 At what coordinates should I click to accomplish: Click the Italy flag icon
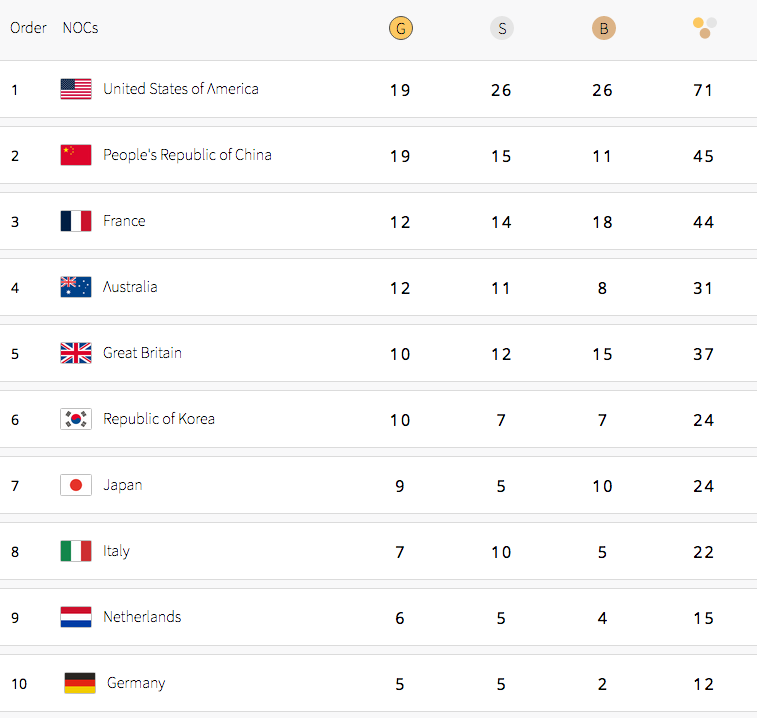[76, 551]
